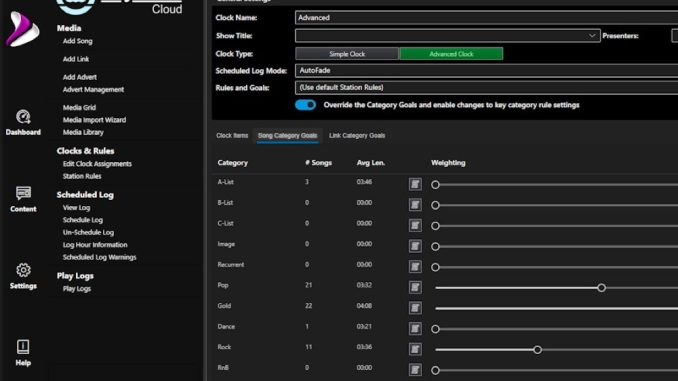Screen dimensions: 678x381
Task: Click the Recurrent category name
Action: click(230, 264)
